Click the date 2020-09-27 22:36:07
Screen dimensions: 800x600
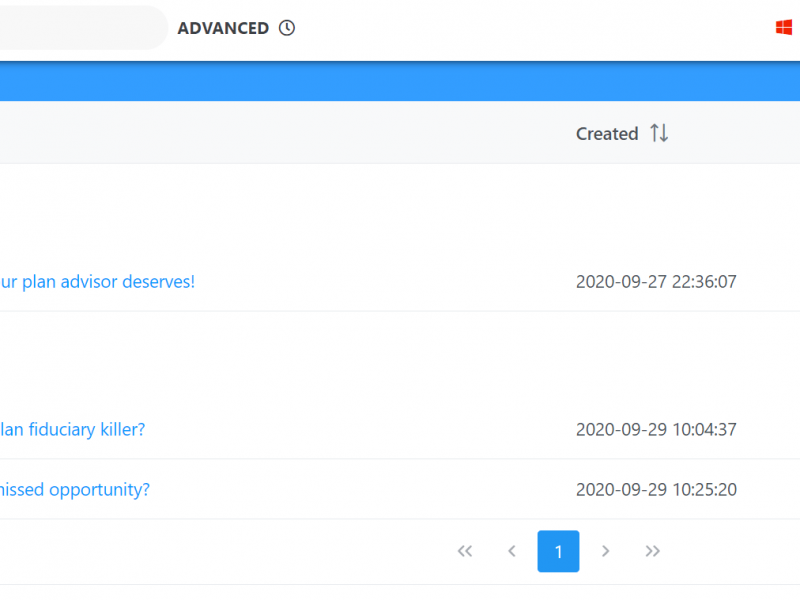click(x=656, y=282)
